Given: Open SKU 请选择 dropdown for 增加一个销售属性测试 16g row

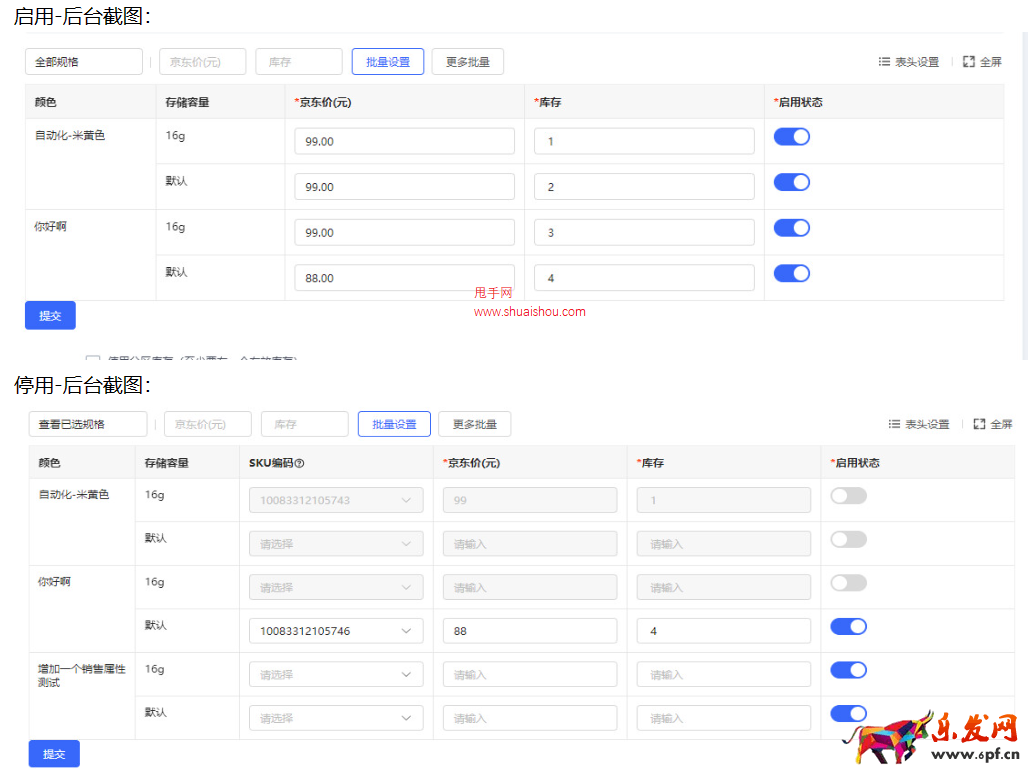Looking at the screenshot, I should pos(336,675).
